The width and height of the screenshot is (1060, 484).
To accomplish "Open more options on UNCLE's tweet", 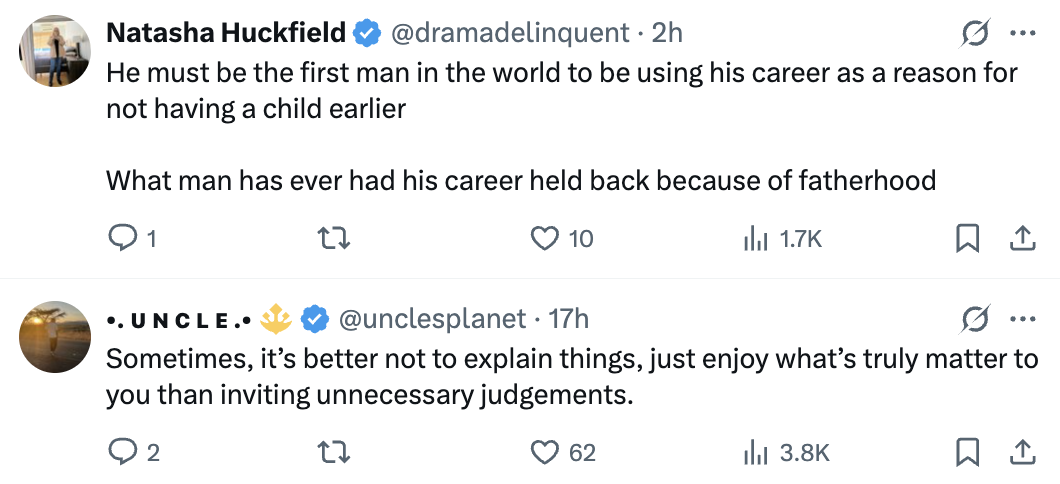I will (x=1022, y=319).
